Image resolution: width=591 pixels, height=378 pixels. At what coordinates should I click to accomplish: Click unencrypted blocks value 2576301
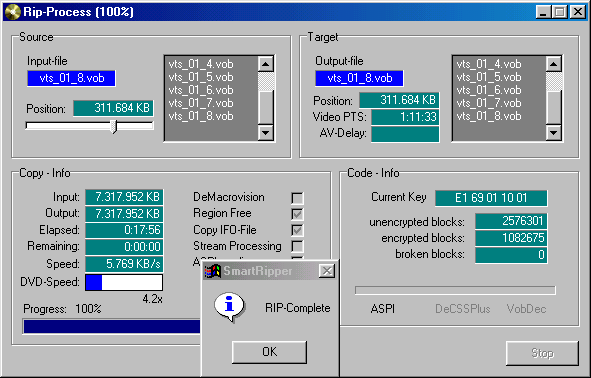511,221
